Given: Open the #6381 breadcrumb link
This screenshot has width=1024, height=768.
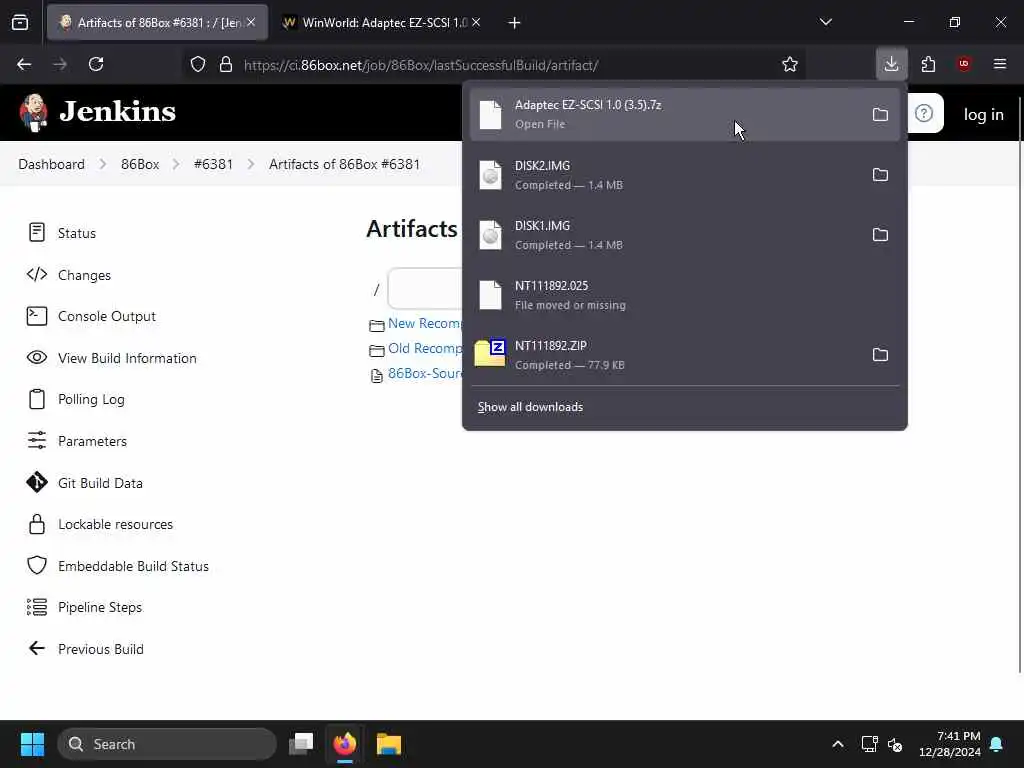Looking at the screenshot, I should pyautogui.click(x=213, y=164).
